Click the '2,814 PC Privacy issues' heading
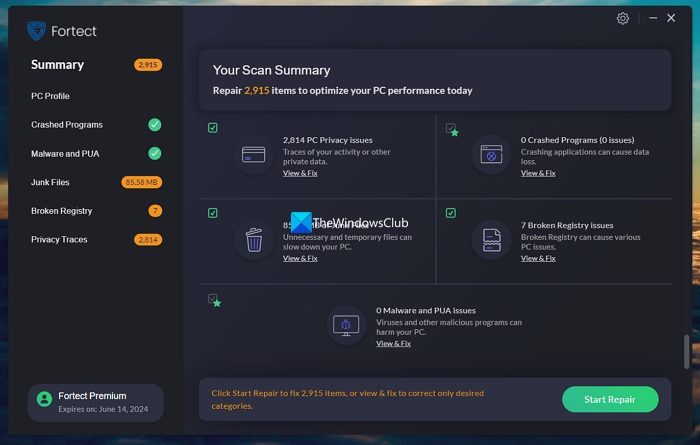Viewport: 700px width, 445px height. (328, 140)
